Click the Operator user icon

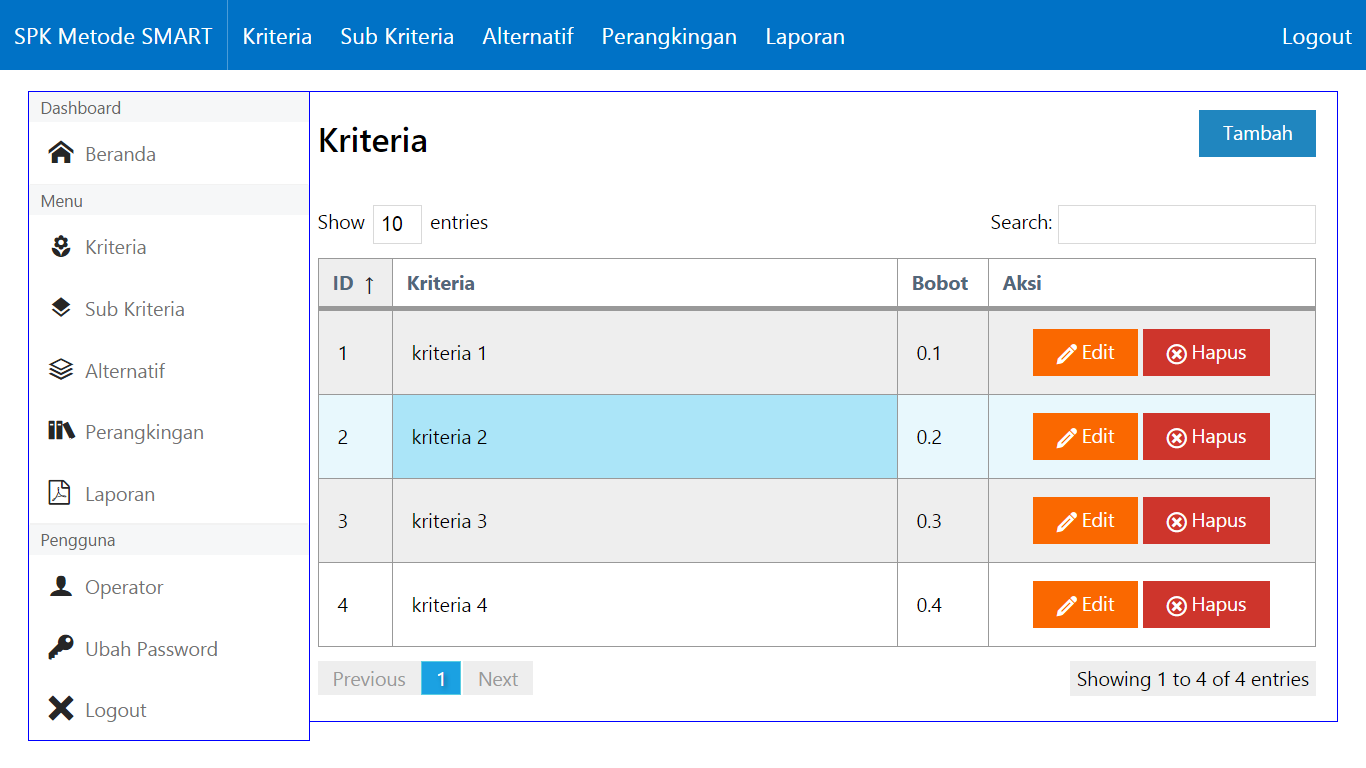click(x=61, y=586)
